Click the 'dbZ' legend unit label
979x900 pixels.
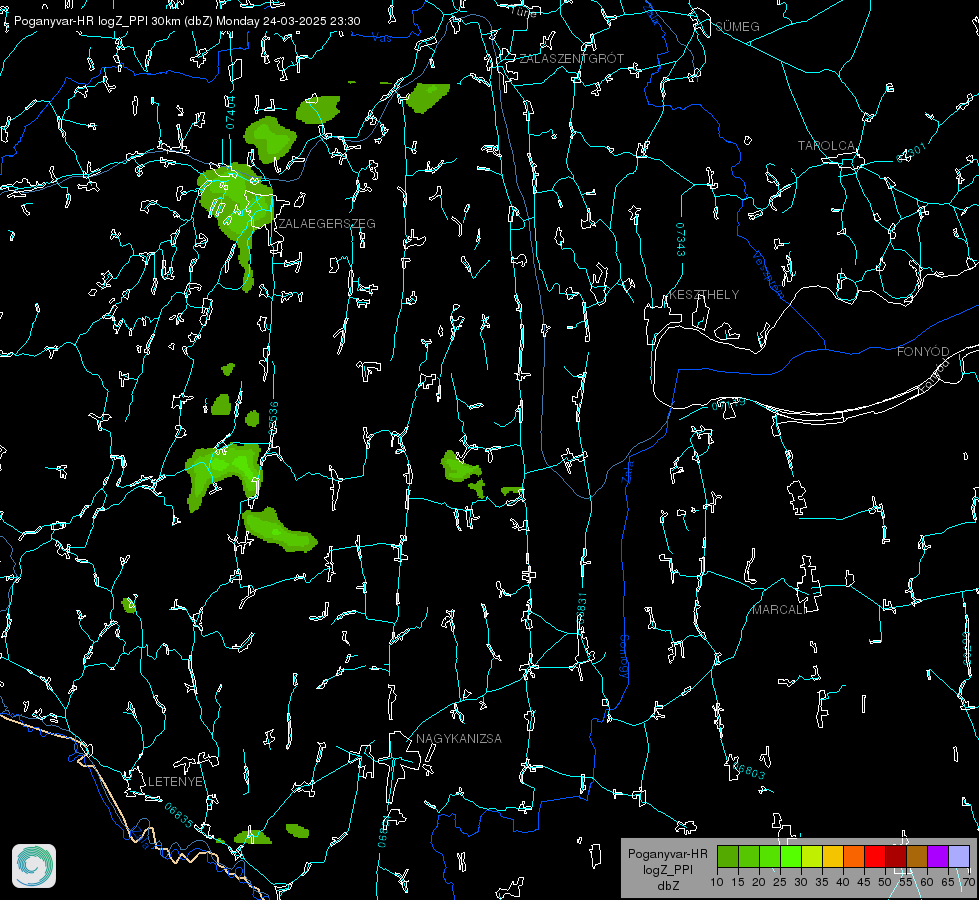point(667,886)
